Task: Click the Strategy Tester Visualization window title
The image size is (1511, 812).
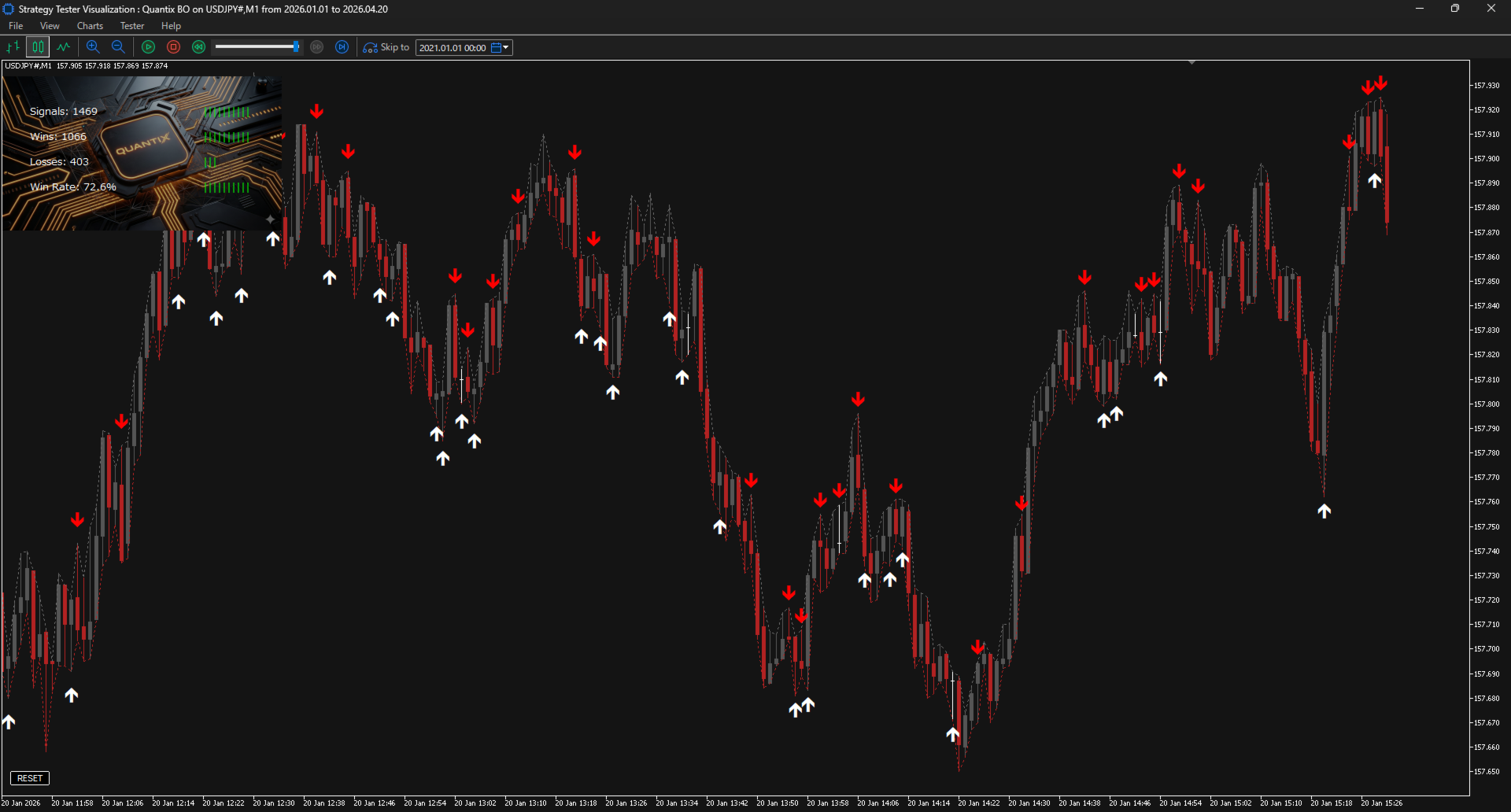Action: tap(203, 9)
